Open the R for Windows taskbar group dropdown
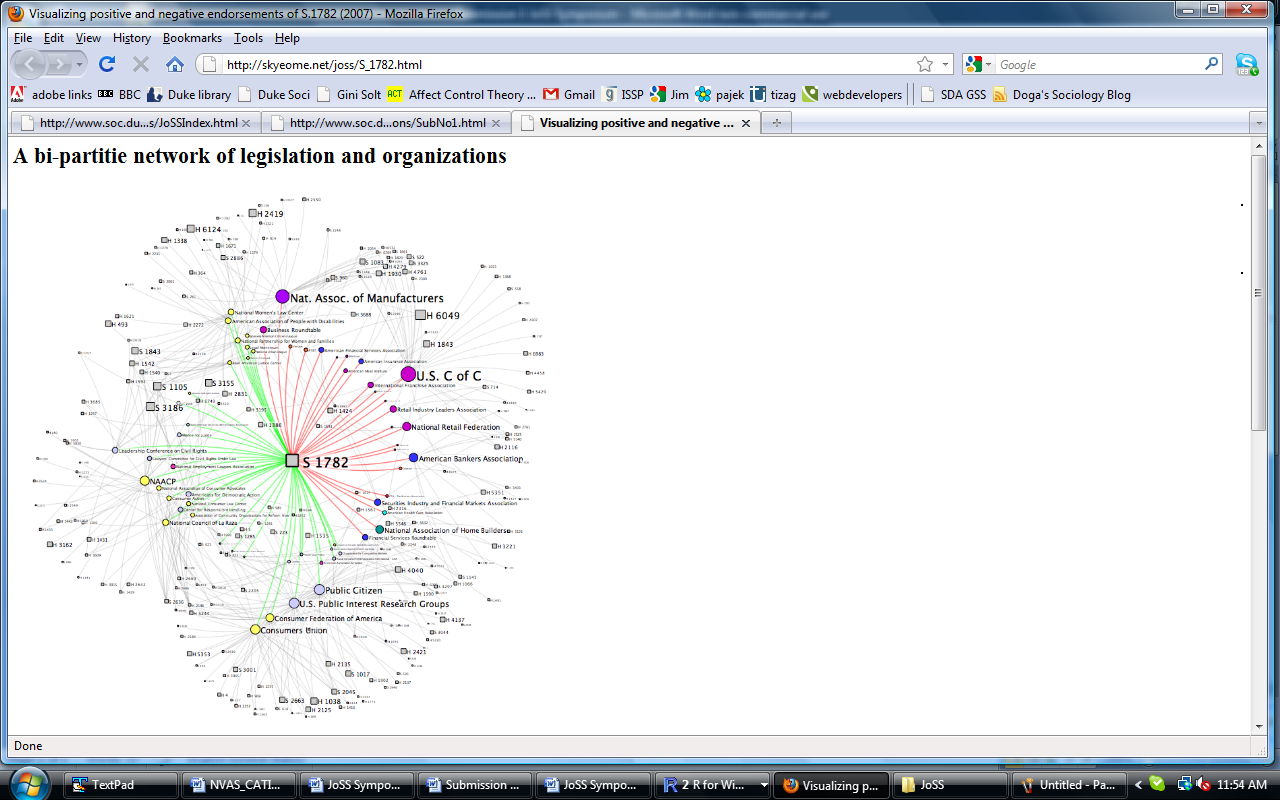This screenshot has width=1280, height=800. click(x=763, y=785)
